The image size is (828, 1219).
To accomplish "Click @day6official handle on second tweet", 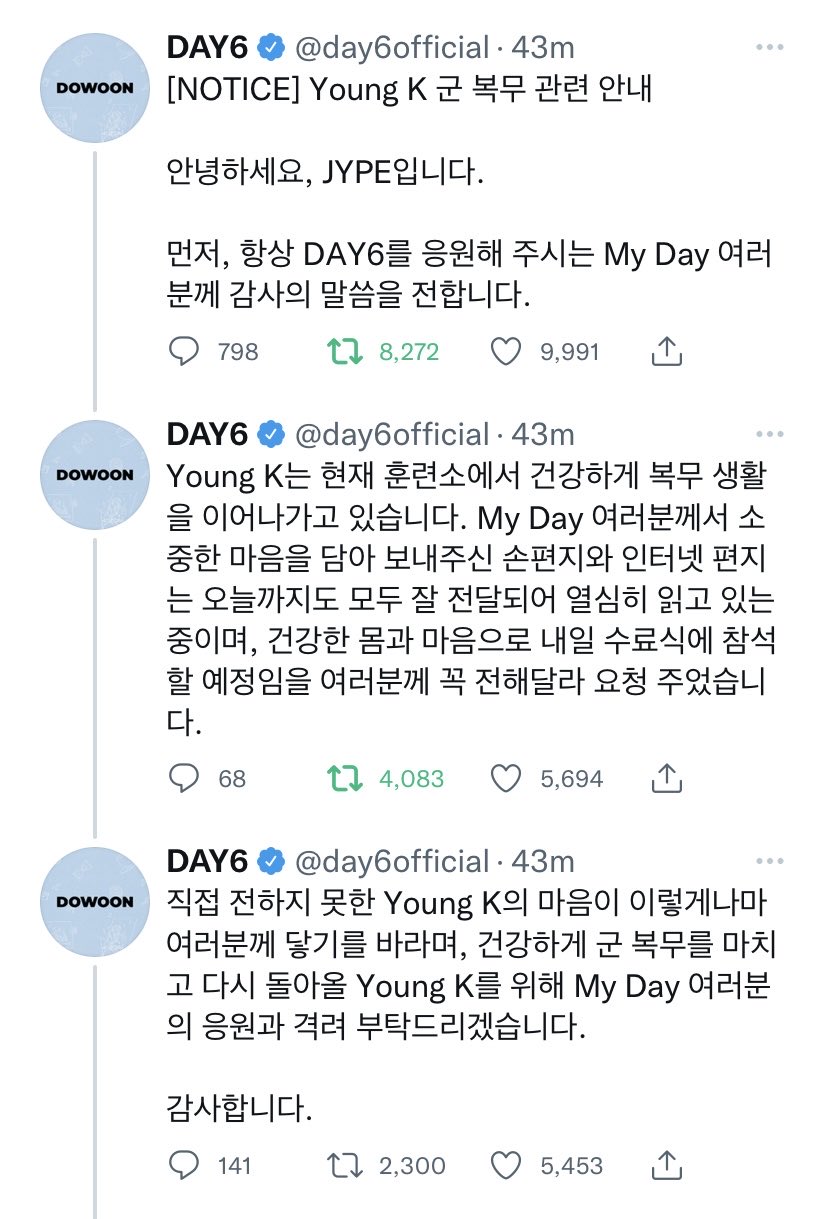I will (x=391, y=434).
